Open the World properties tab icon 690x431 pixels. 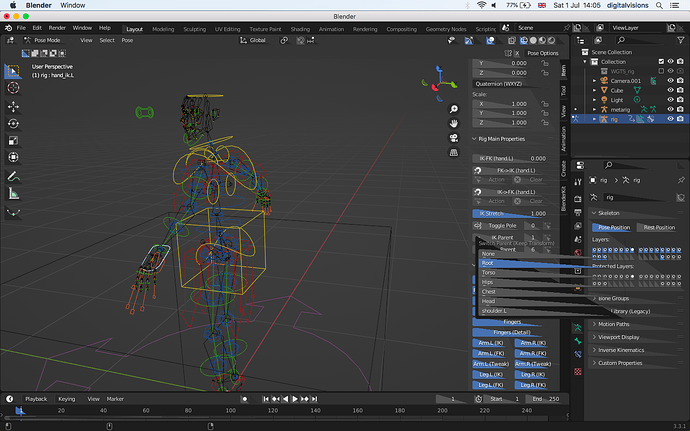point(578,252)
